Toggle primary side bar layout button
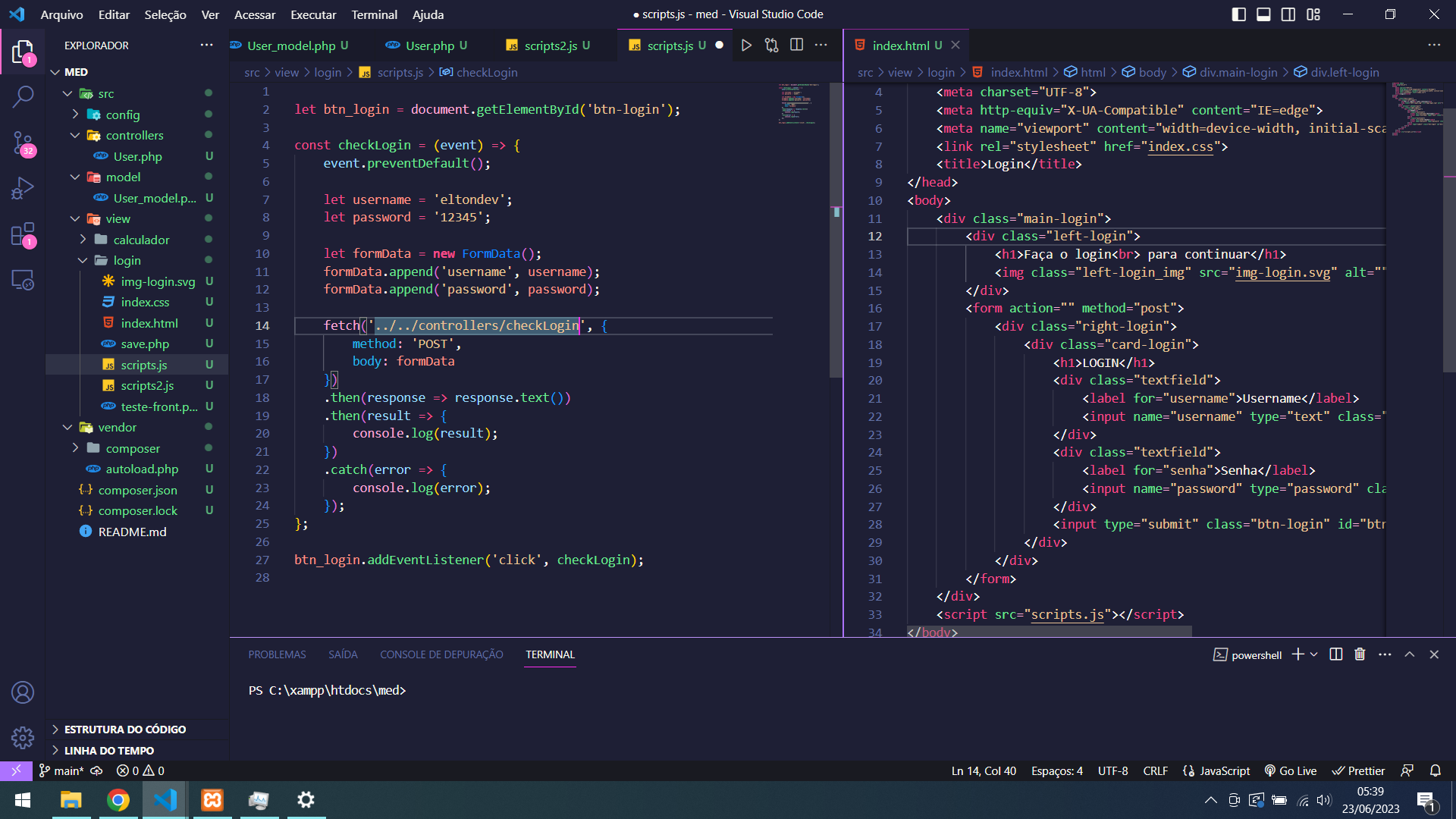Viewport: 1456px width, 819px height. point(1239,14)
